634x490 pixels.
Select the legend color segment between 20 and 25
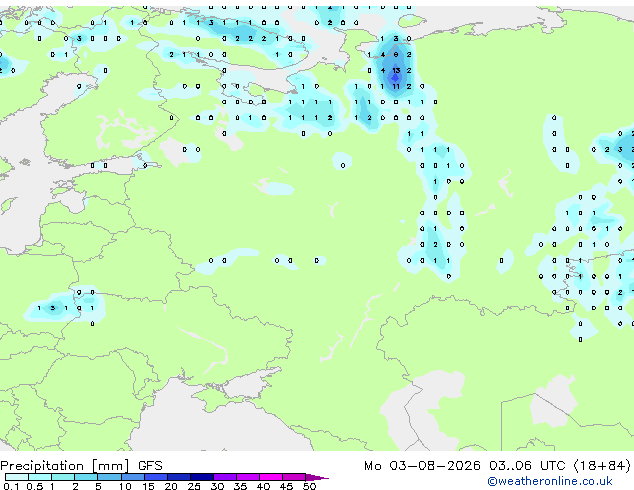coord(179,477)
